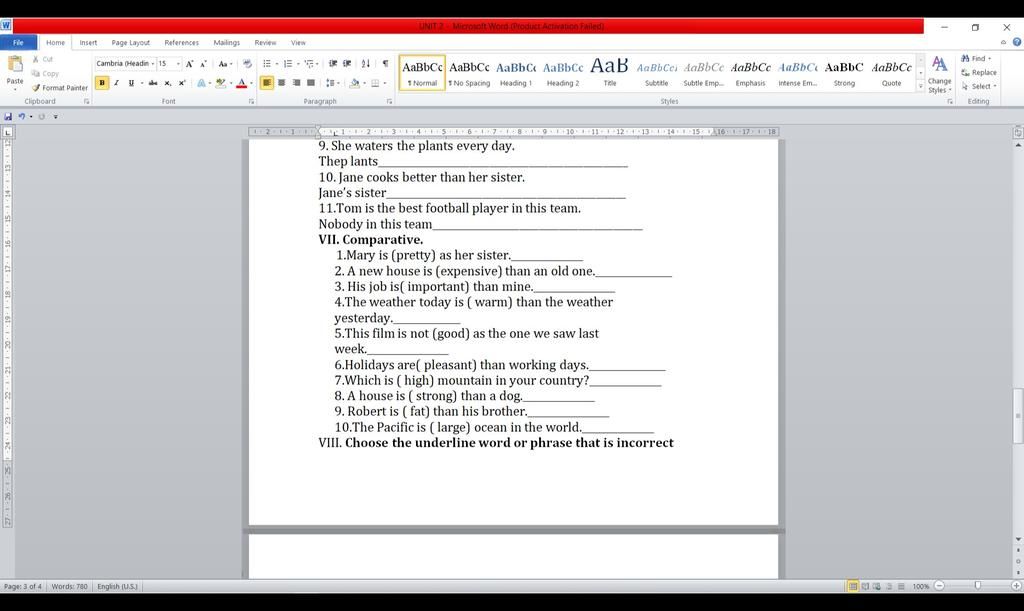Open the Bullets list dropdown
Viewport: 1024px width, 611px height.
point(276,64)
